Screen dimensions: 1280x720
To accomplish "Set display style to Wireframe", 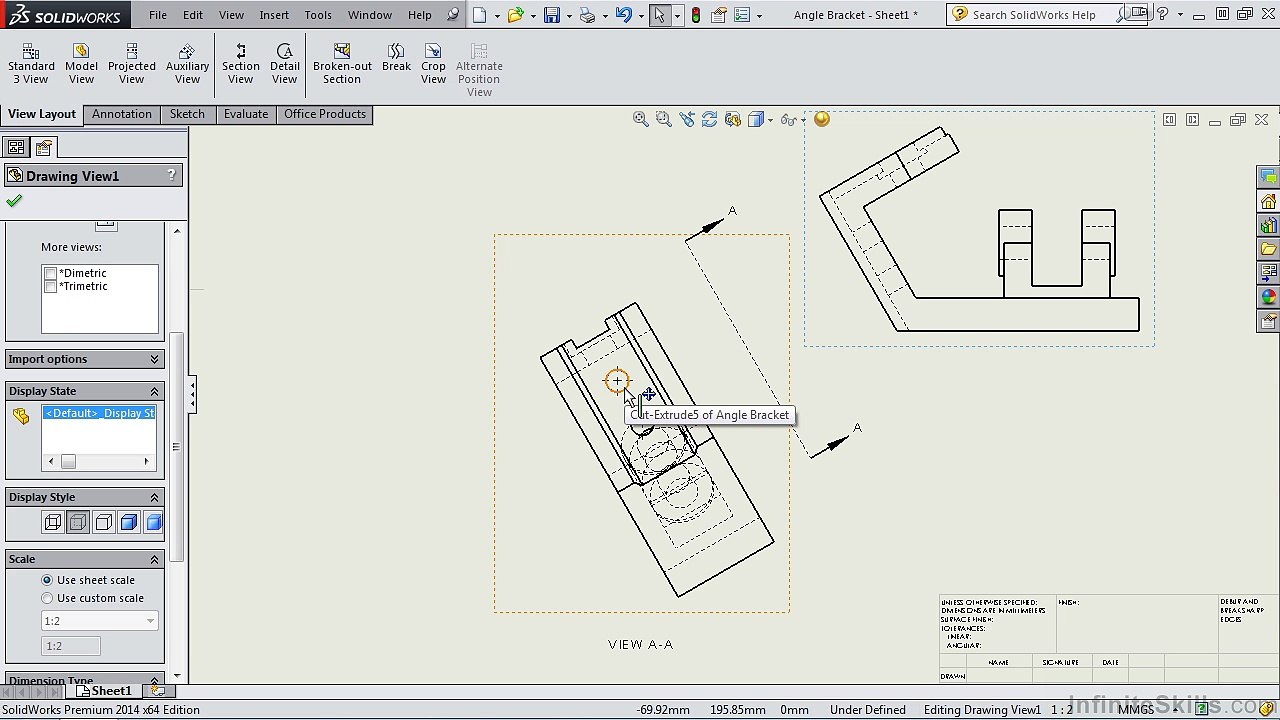I will coord(53,522).
